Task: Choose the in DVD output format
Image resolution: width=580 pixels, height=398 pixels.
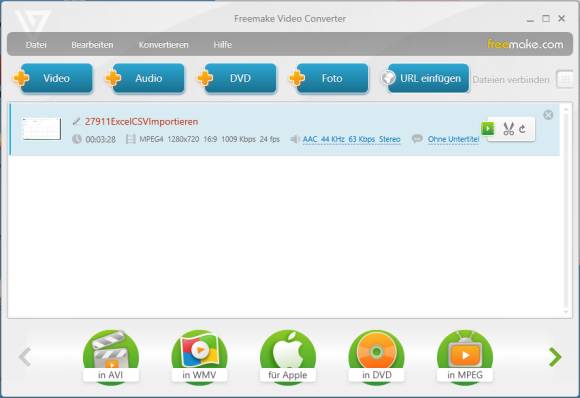Action: click(377, 357)
